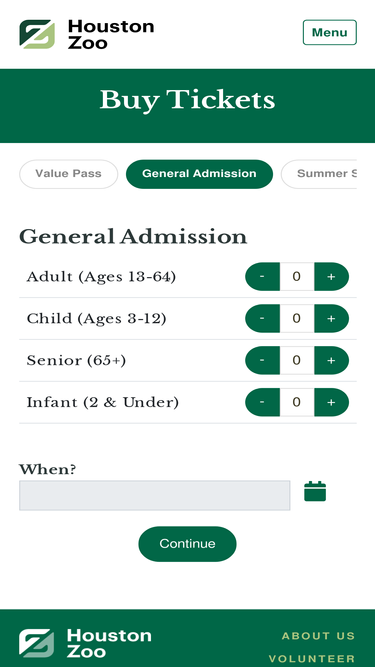Viewport: 375px width, 667px height.
Task: Open the calendar date picker icon
Action: point(315,491)
